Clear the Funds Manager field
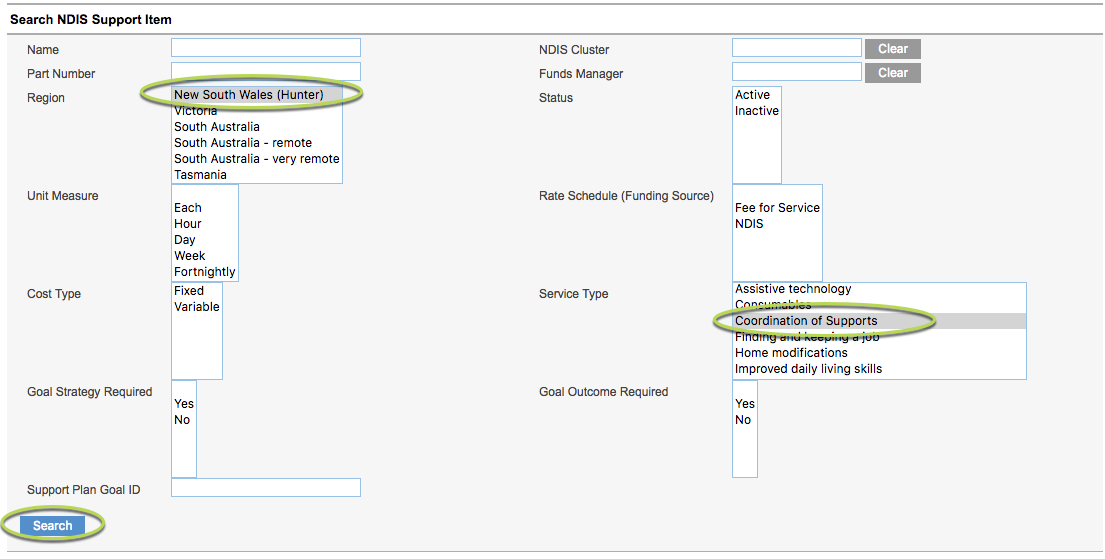The image size is (1105, 559). pyautogui.click(x=892, y=73)
